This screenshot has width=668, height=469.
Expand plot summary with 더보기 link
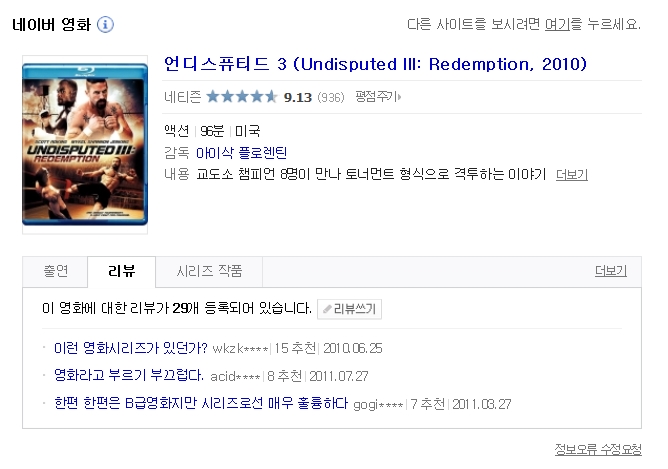(x=572, y=174)
